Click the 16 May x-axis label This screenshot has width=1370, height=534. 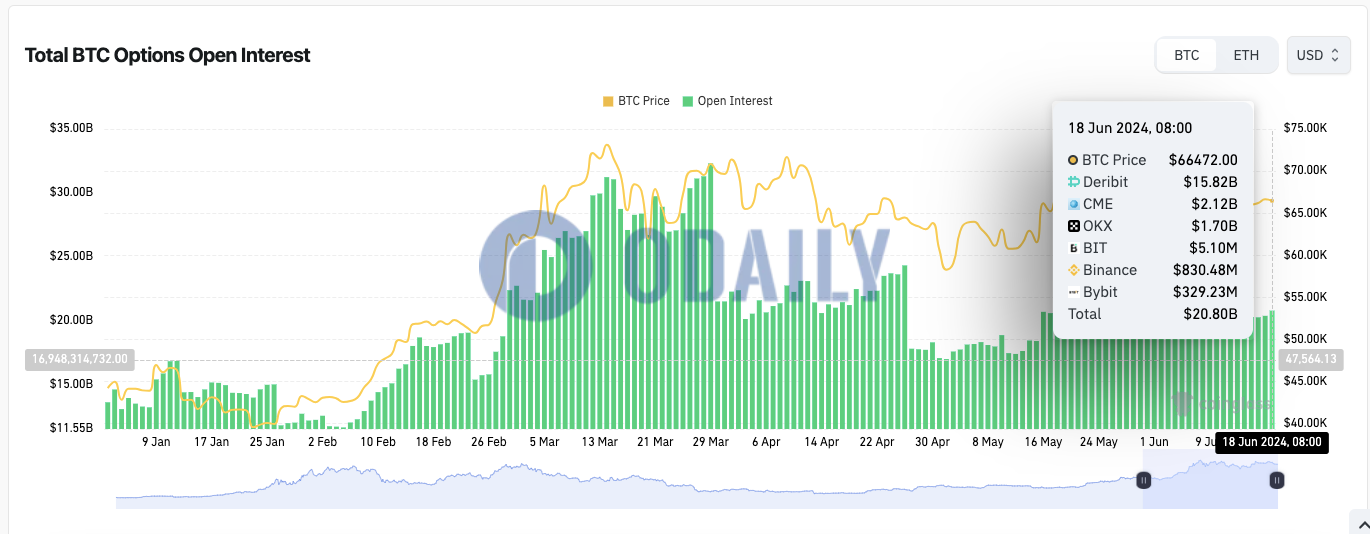pos(1044,441)
